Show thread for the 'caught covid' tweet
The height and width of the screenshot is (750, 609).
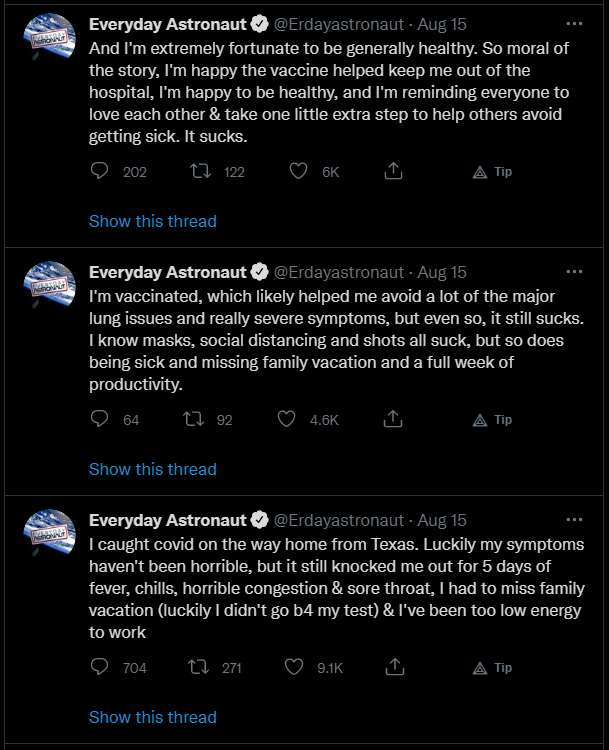click(153, 717)
